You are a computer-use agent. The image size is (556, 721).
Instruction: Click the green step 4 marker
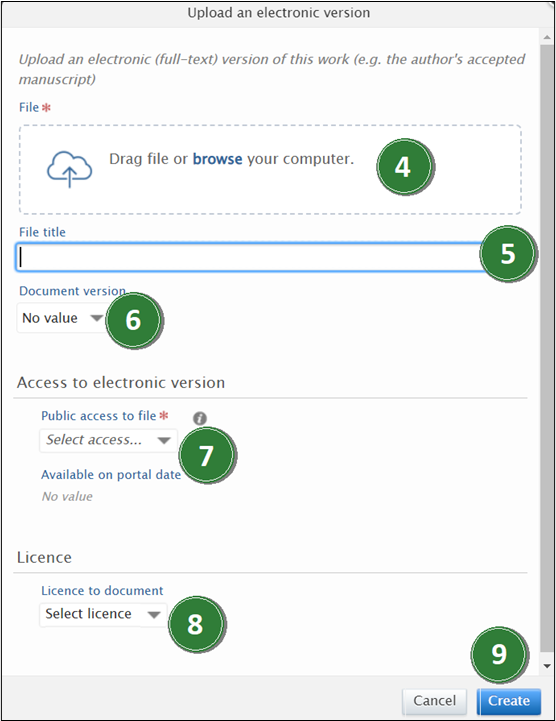coord(404,166)
